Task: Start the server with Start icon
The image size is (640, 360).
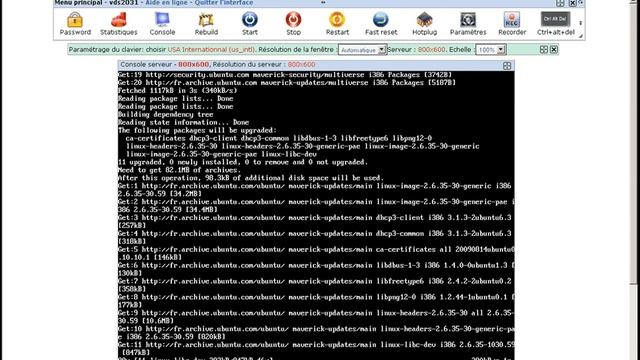Action: pyautogui.click(x=250, y=24)
